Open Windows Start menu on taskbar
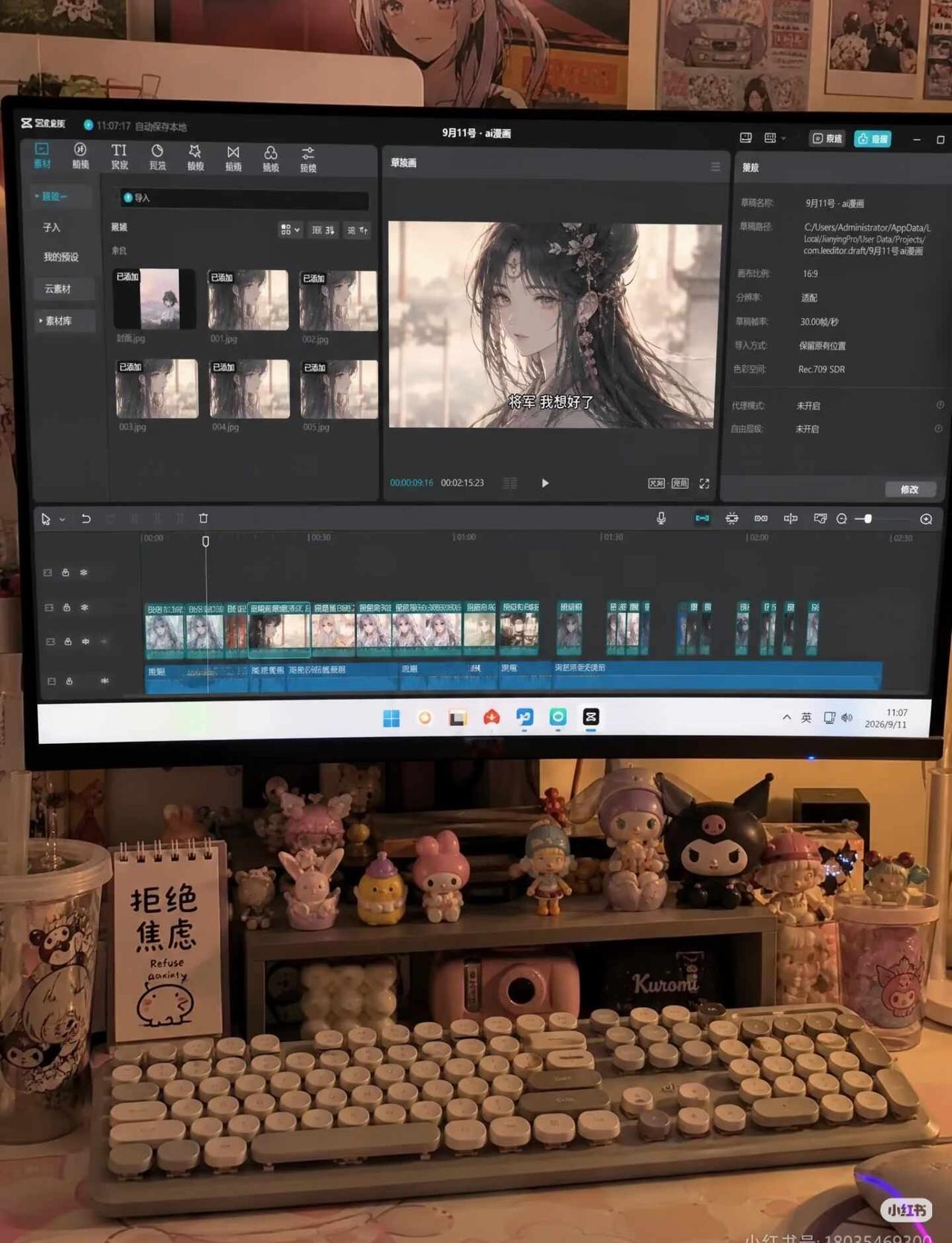 point(391,717)
